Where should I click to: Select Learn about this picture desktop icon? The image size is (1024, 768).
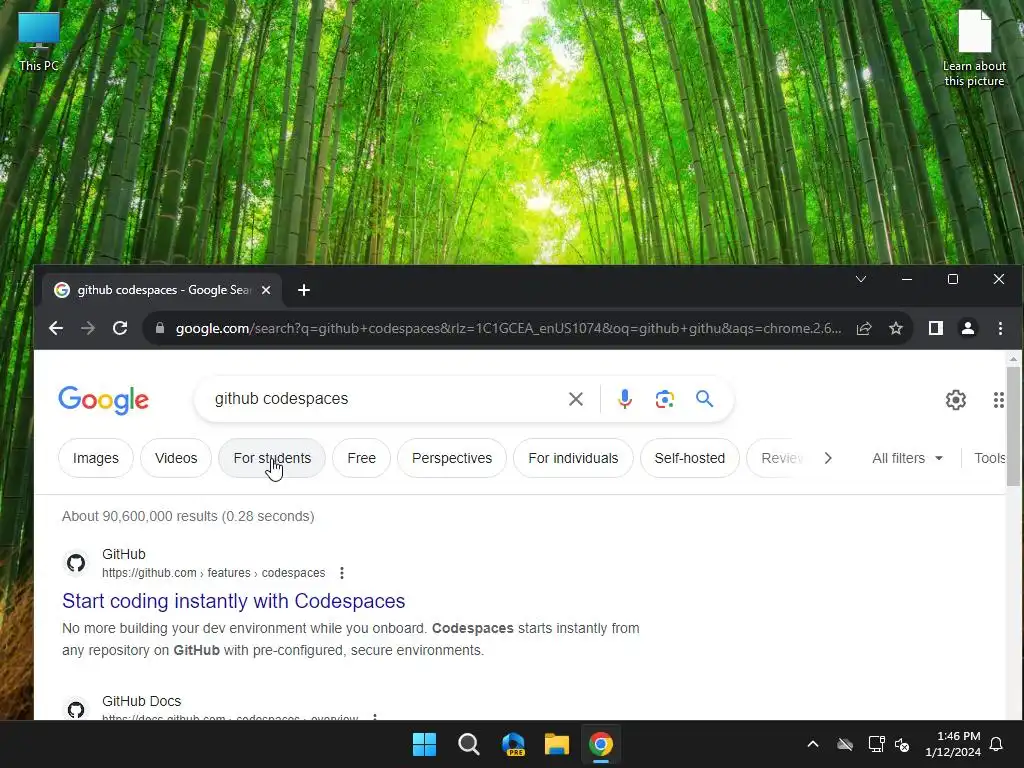[974, 48]
